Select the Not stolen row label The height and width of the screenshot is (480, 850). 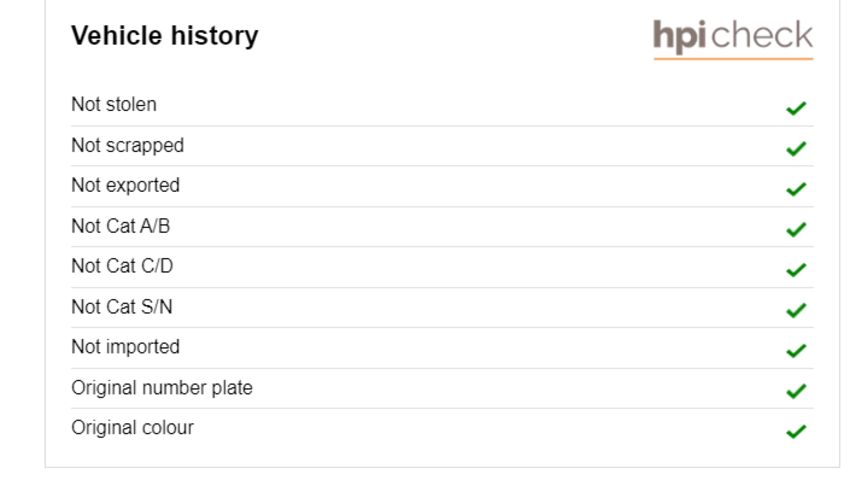114,104
